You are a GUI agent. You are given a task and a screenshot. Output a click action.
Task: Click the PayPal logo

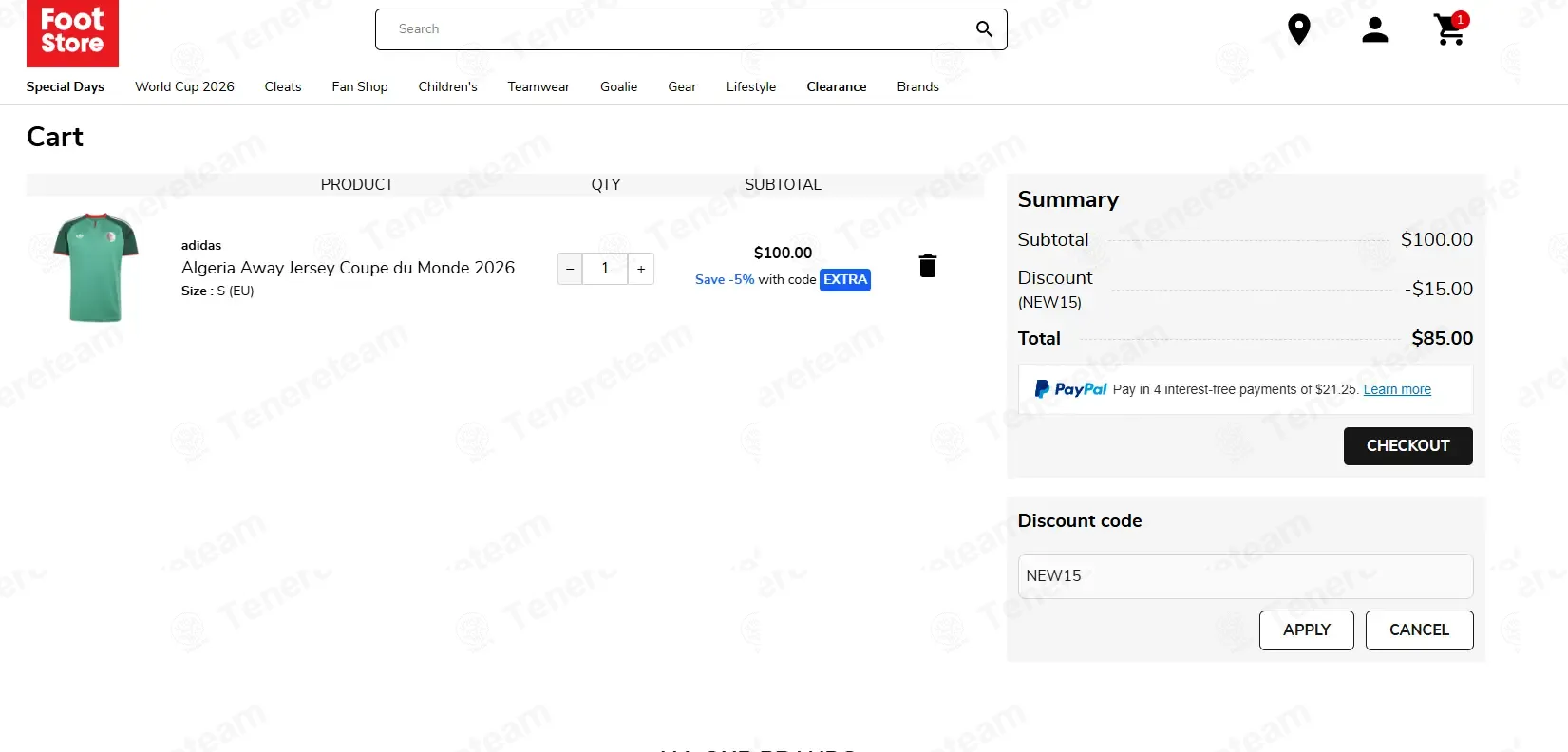[1070, 389]
